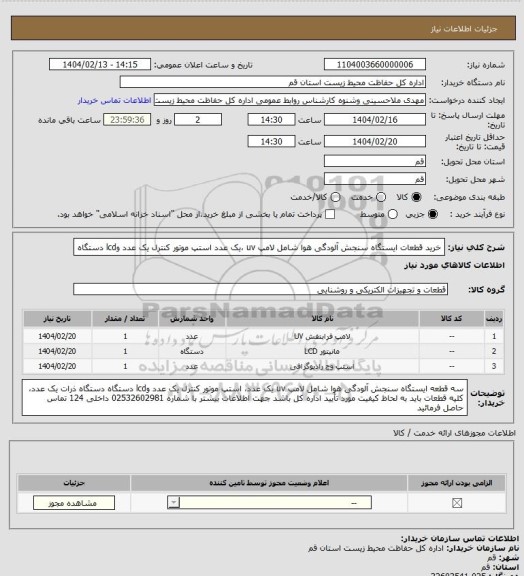Viewport: 524px width, 576px height.
Task: Click the unit cell دستگاه in row 2
Action: pyautogui.click(x=192, y=352)
